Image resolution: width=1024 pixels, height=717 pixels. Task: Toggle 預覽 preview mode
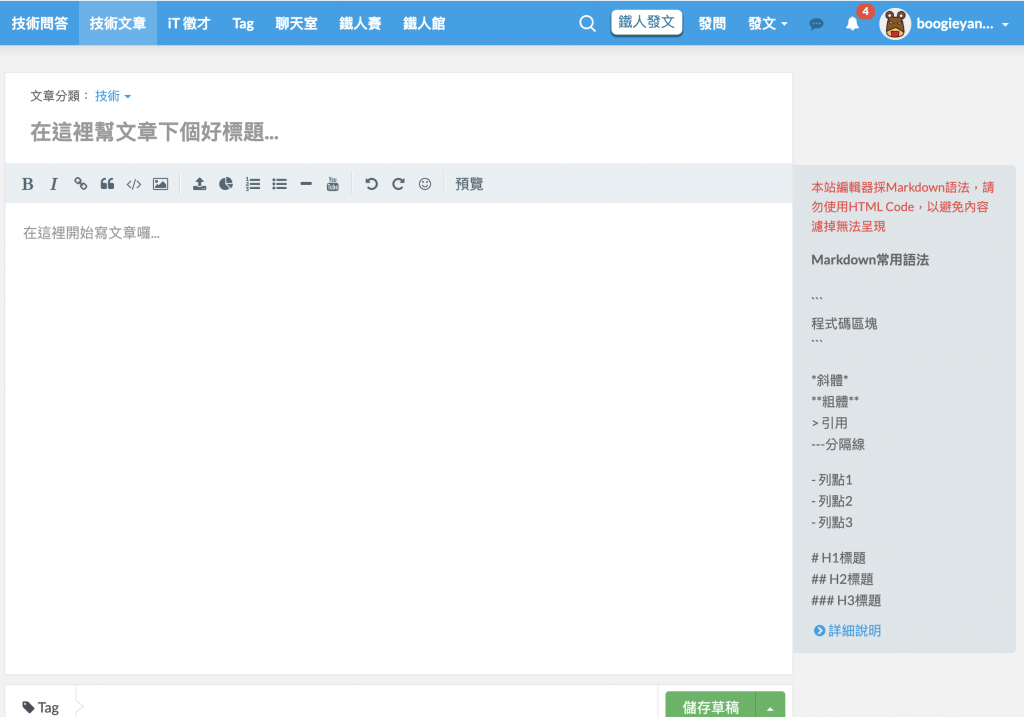[x=469, y=184]
